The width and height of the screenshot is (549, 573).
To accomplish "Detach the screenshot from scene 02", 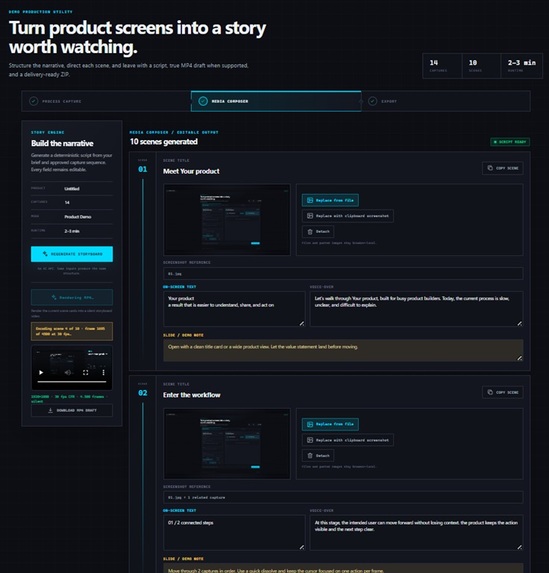I will (318, 456).
